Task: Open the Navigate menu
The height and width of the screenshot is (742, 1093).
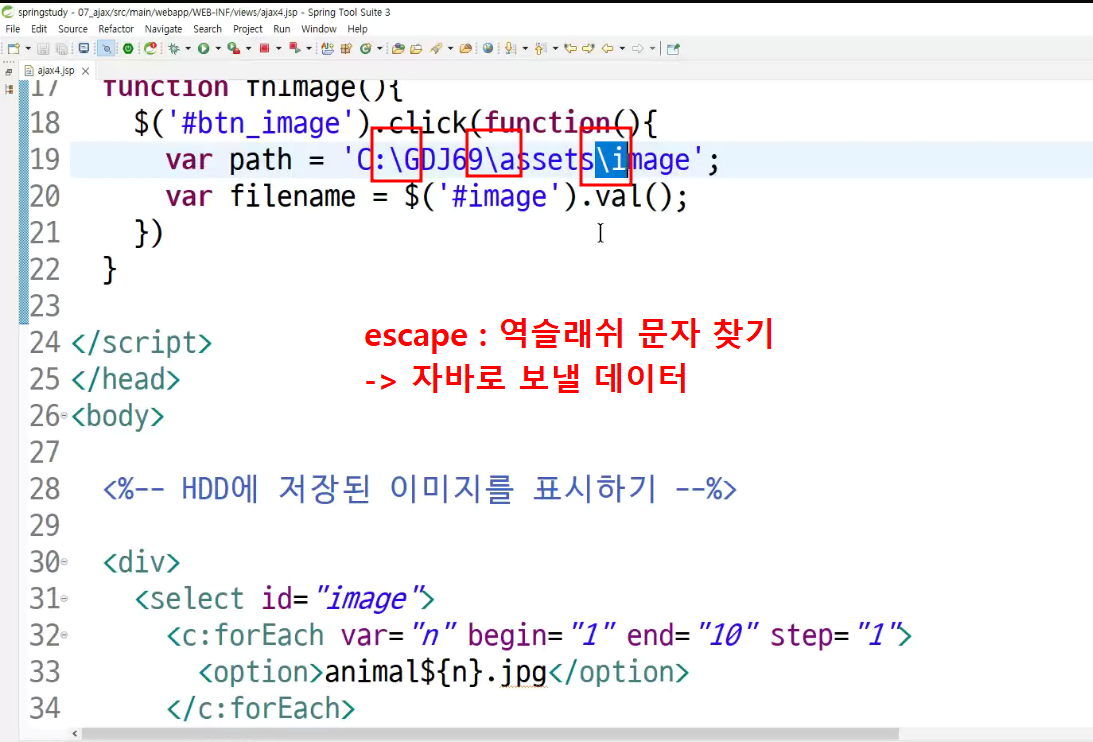Action: point(163,29)
